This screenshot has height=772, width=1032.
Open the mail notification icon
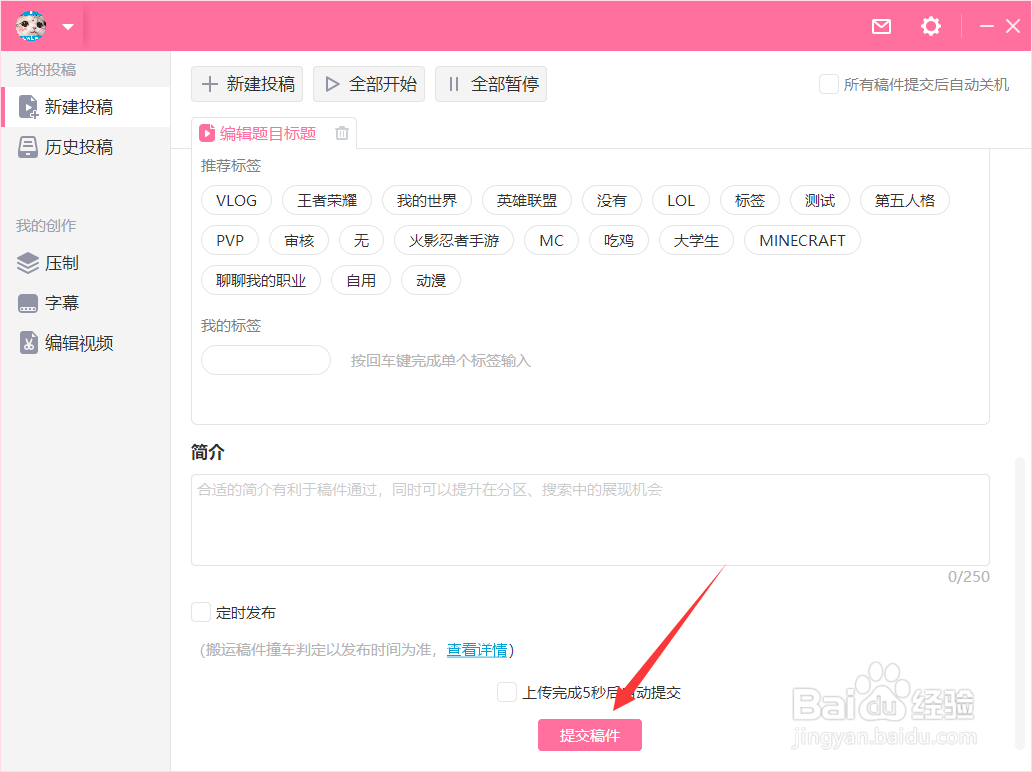(881, 26)
